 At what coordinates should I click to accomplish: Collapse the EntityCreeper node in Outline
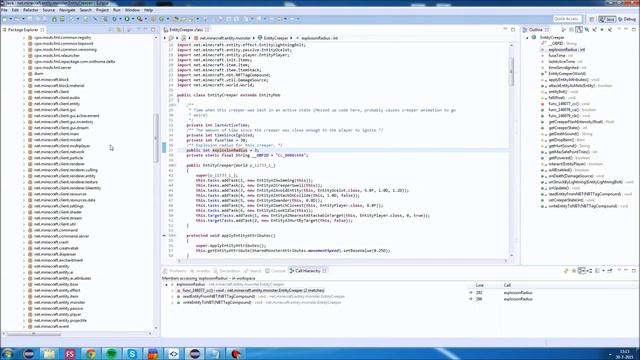(527, 38)
